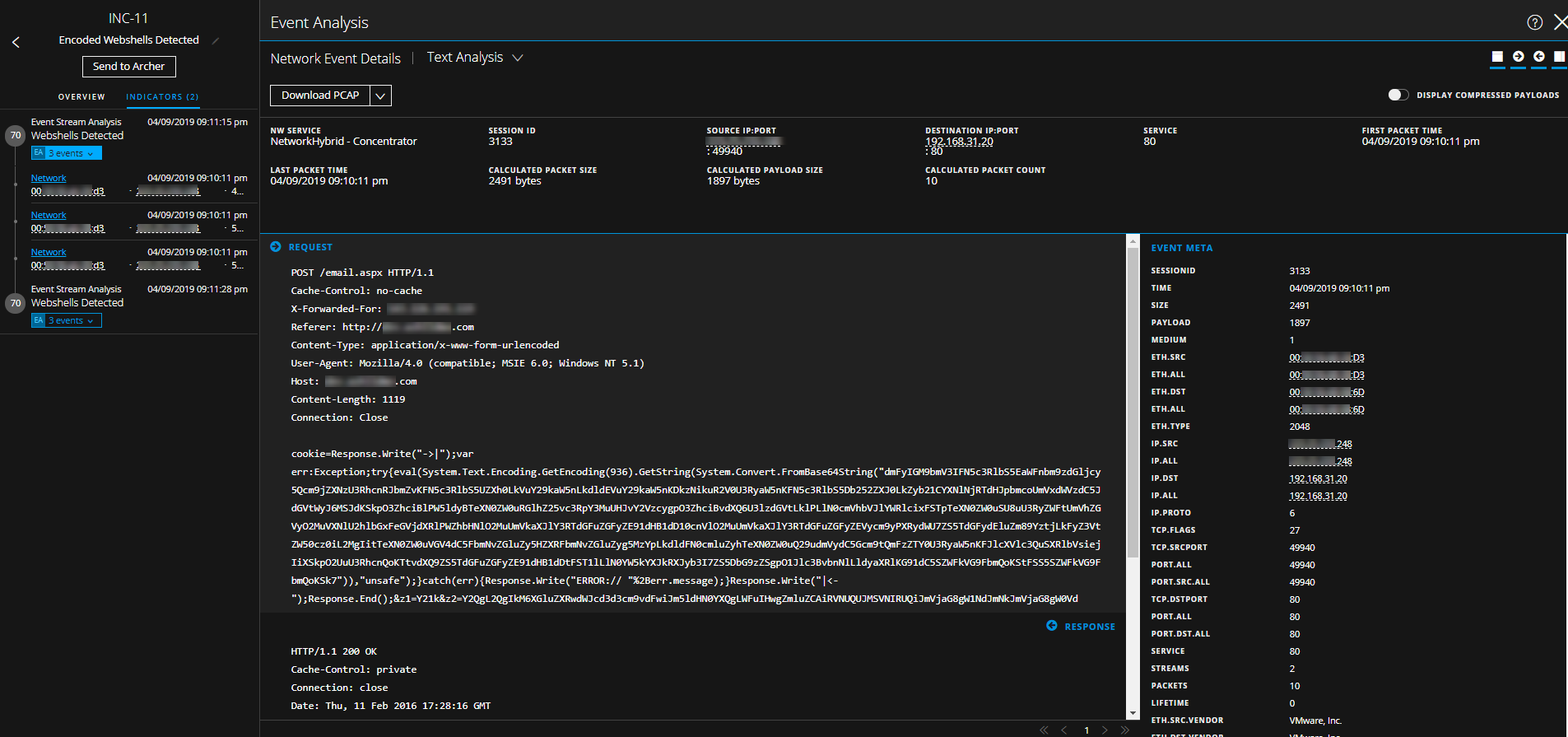Image resolution: width=1568 pixels, height=737 pixels.
Task: Close the Event Analysis panel
Action: 1560,22
